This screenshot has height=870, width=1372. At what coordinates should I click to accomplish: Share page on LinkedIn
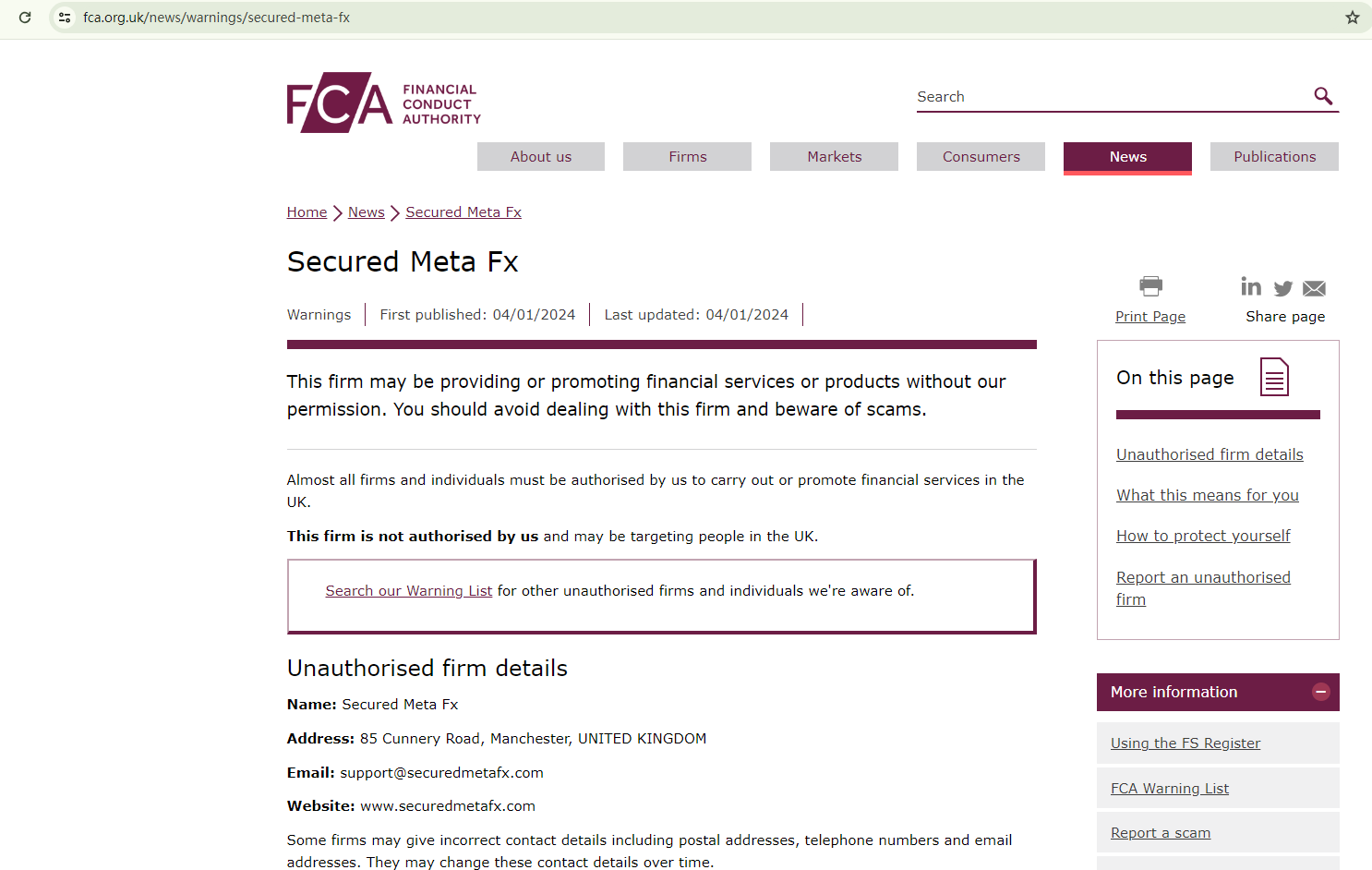(1251, 287)
